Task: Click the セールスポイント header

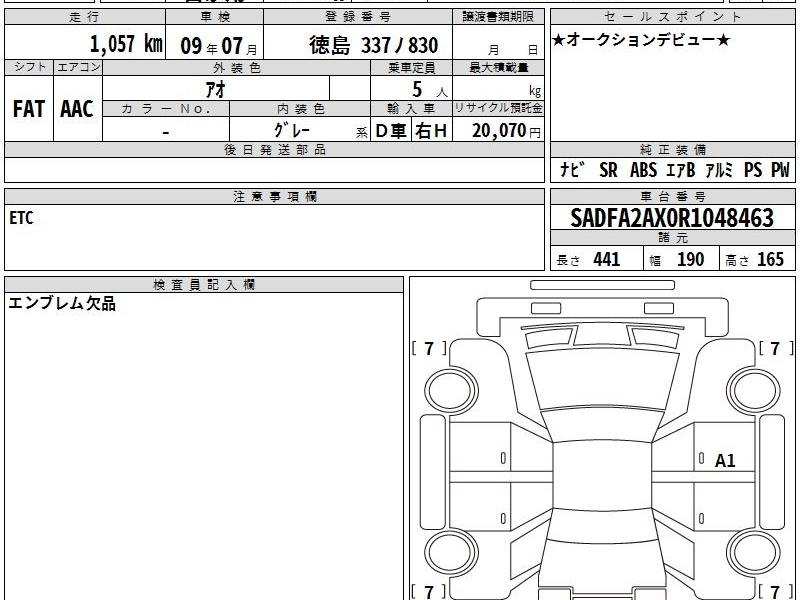Action: tap(673, 17)
